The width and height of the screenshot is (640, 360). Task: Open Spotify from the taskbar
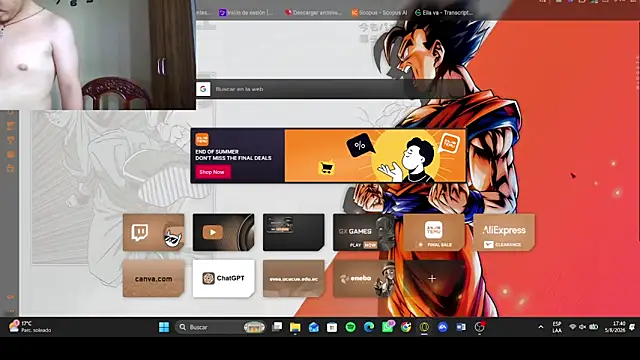[350, 327]
